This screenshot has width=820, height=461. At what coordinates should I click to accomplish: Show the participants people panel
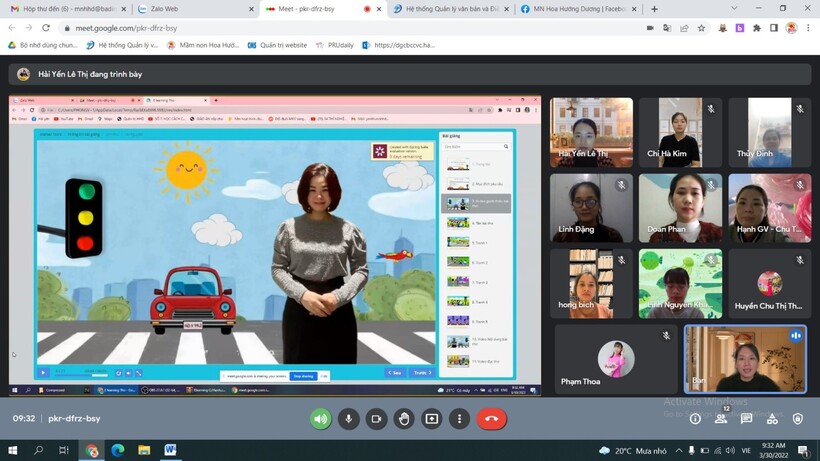[721, 419]
